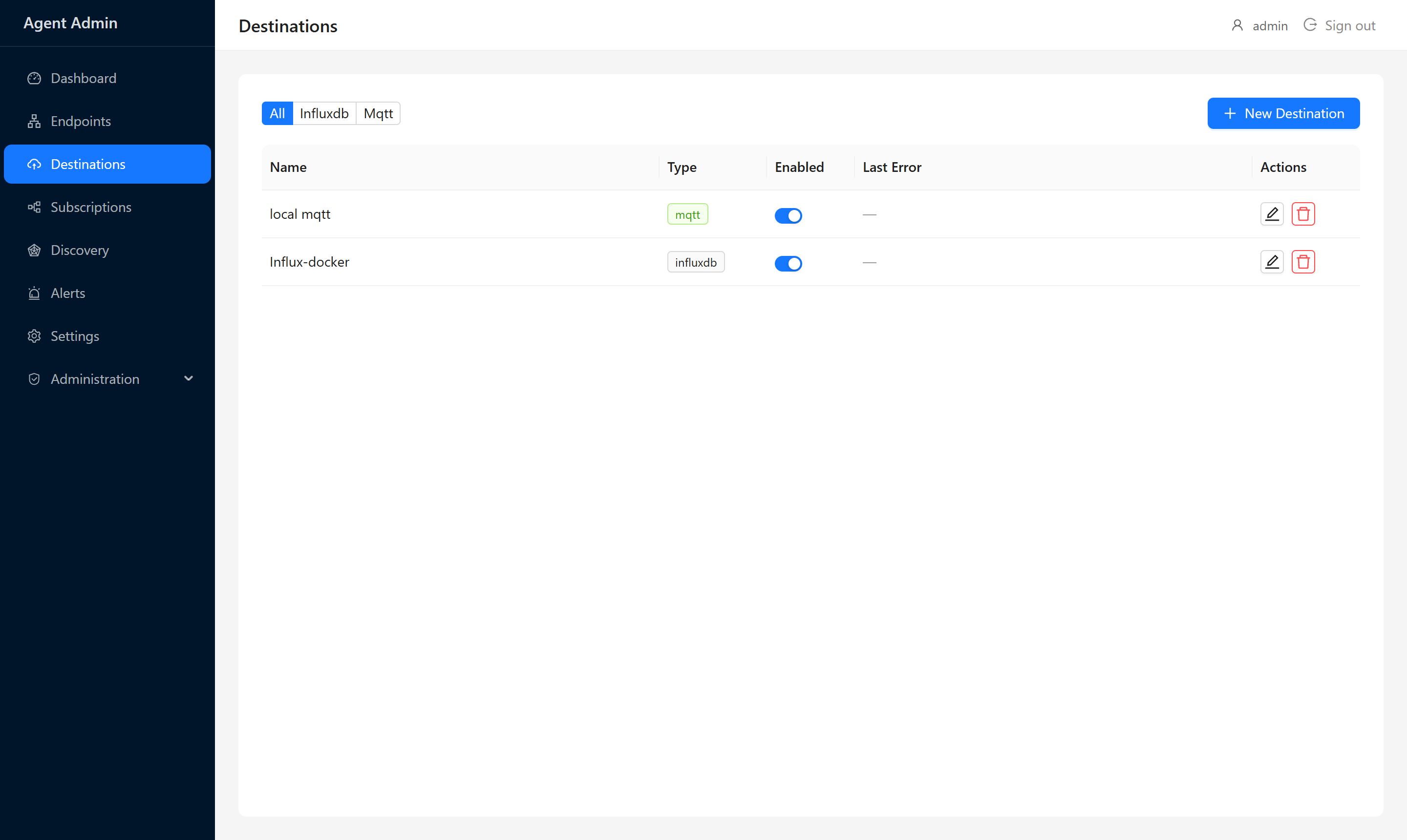The image size is (1407, 840).
Task: Open the Dashboard page
Action: [x=107, y=78]
